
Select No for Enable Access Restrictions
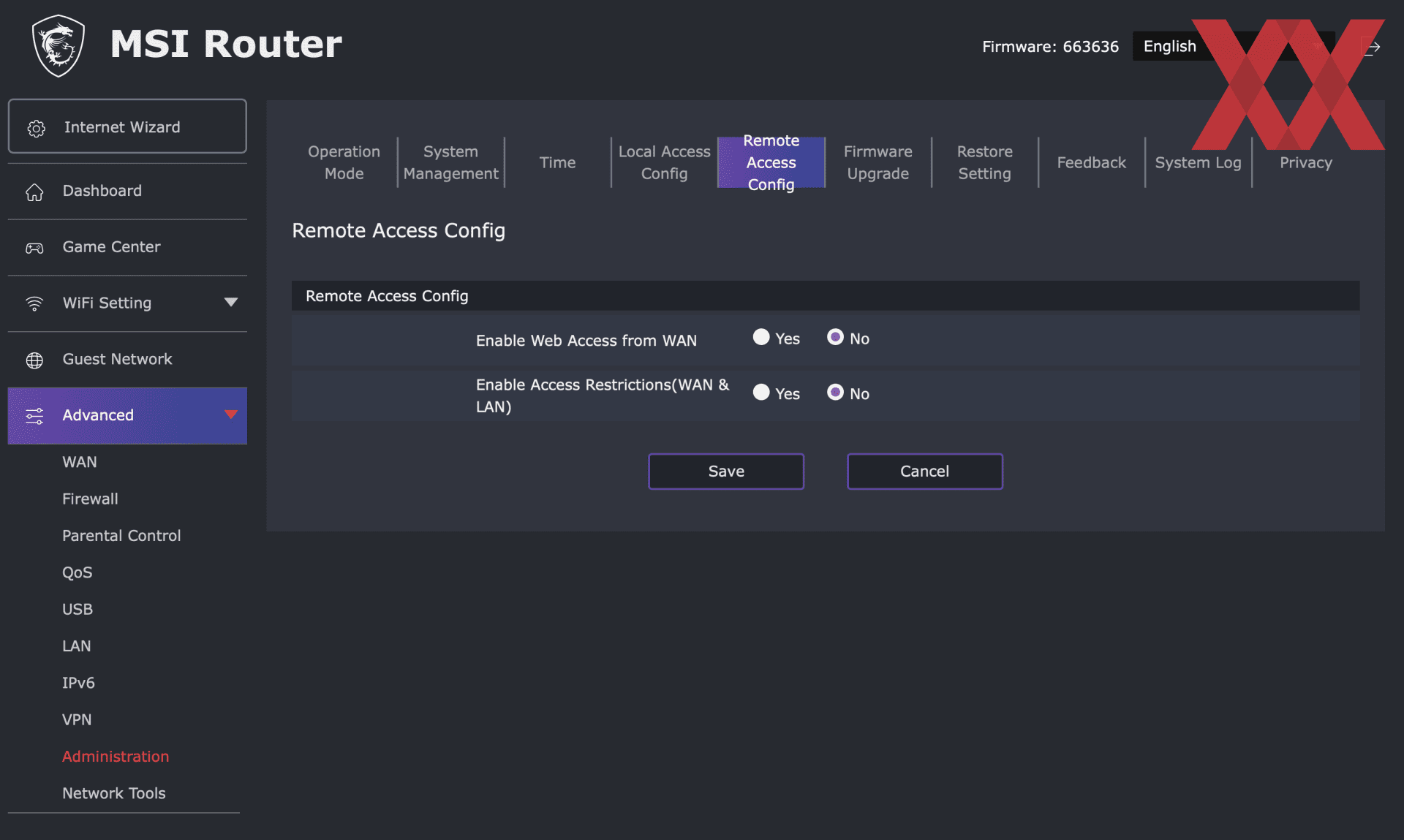pyautogui.click(x=835, y=392)
